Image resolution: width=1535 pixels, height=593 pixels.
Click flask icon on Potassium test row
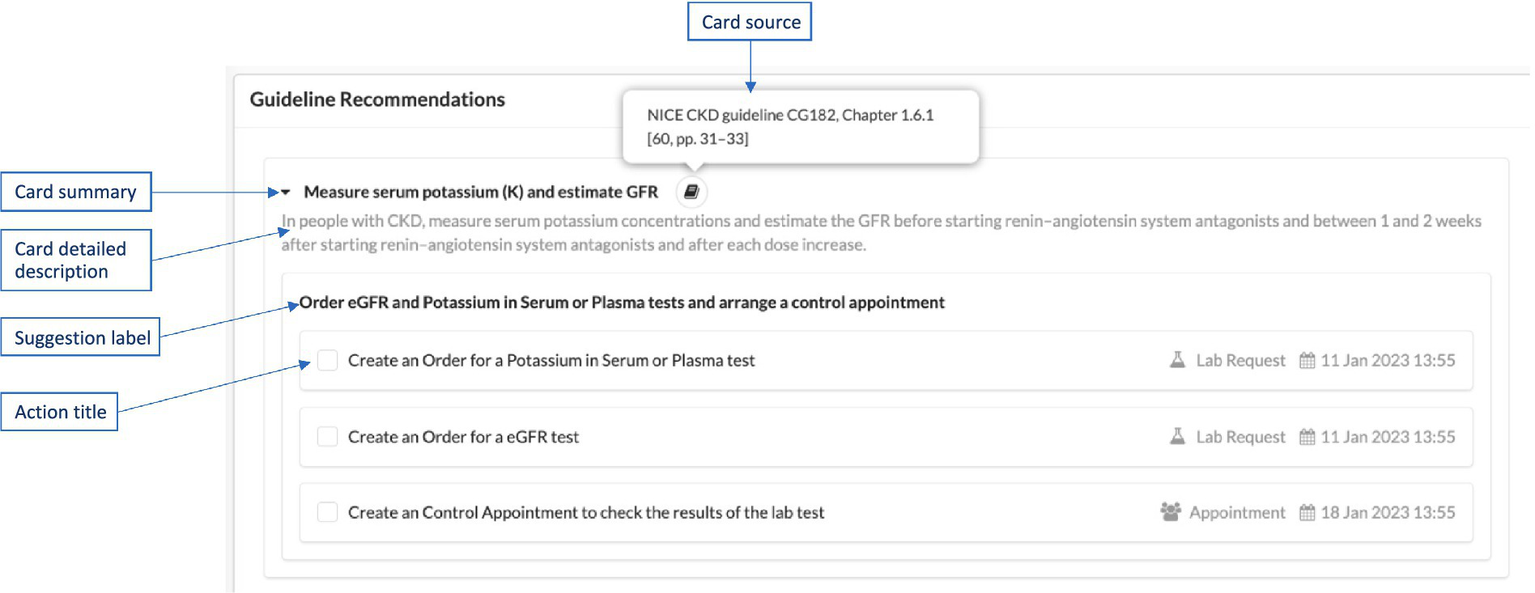[1177, 360]
